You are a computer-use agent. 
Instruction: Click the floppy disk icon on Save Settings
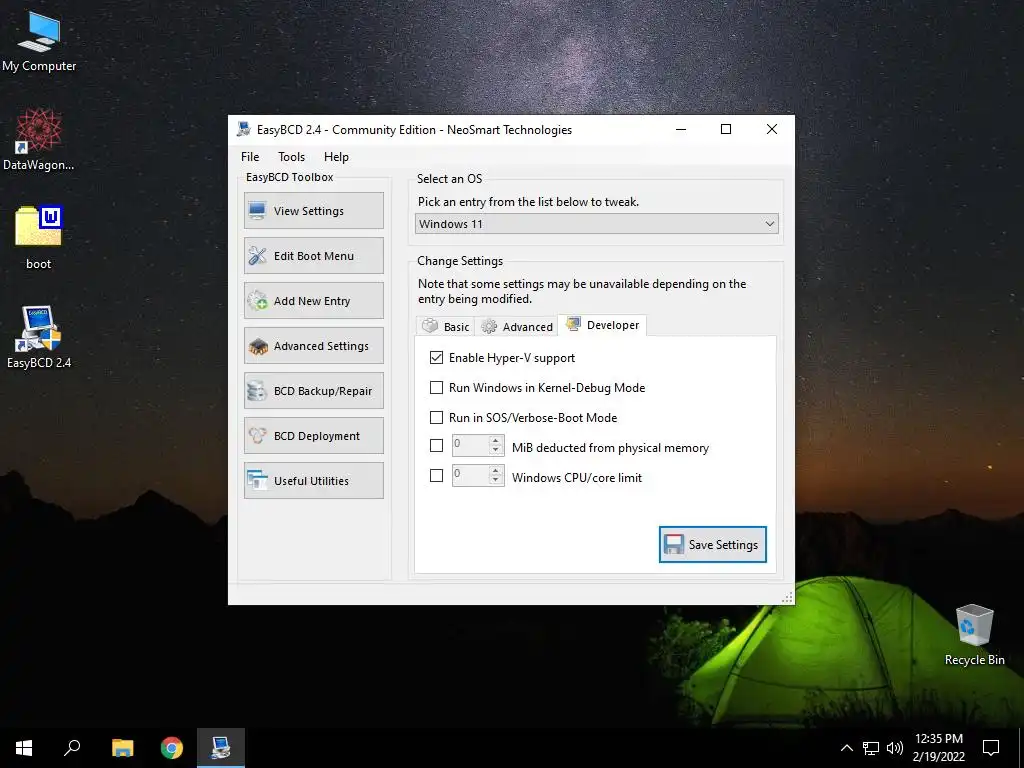click(x=674, y=544)
